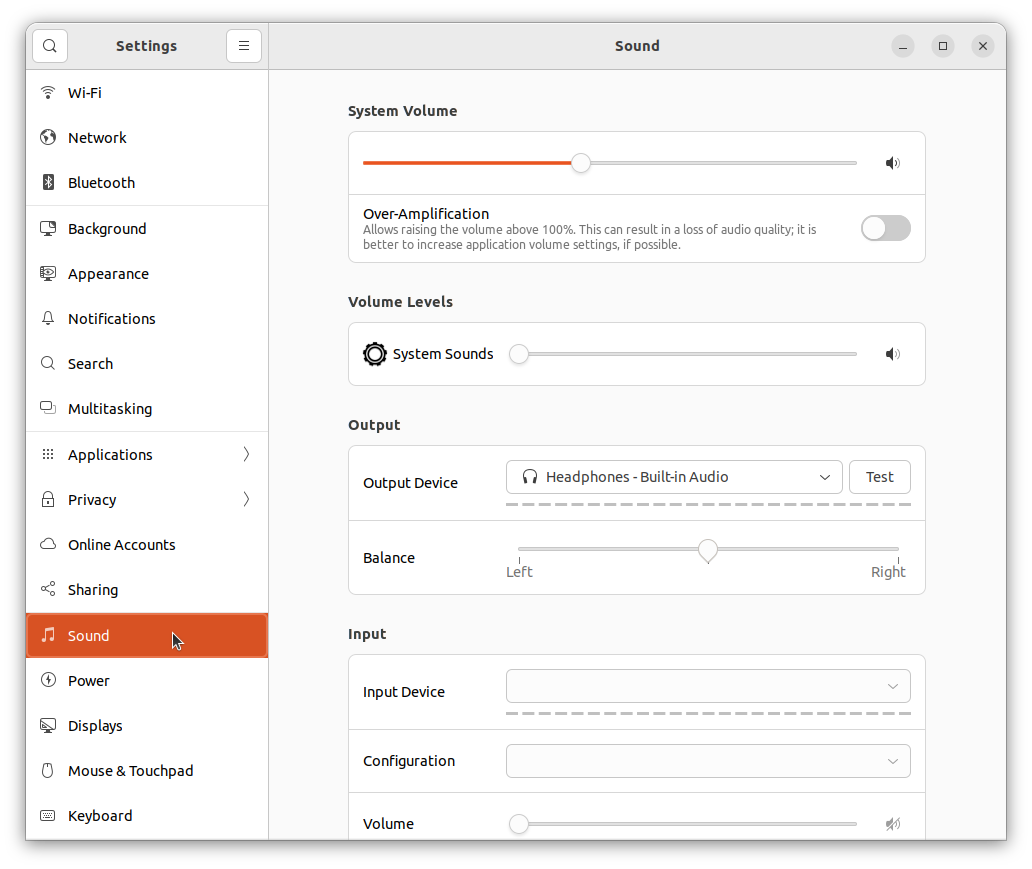The height and width of the screenshot is (869, 1032).
Task: Click the Online Accounts cloud icon
Action: tap(48, 544)
